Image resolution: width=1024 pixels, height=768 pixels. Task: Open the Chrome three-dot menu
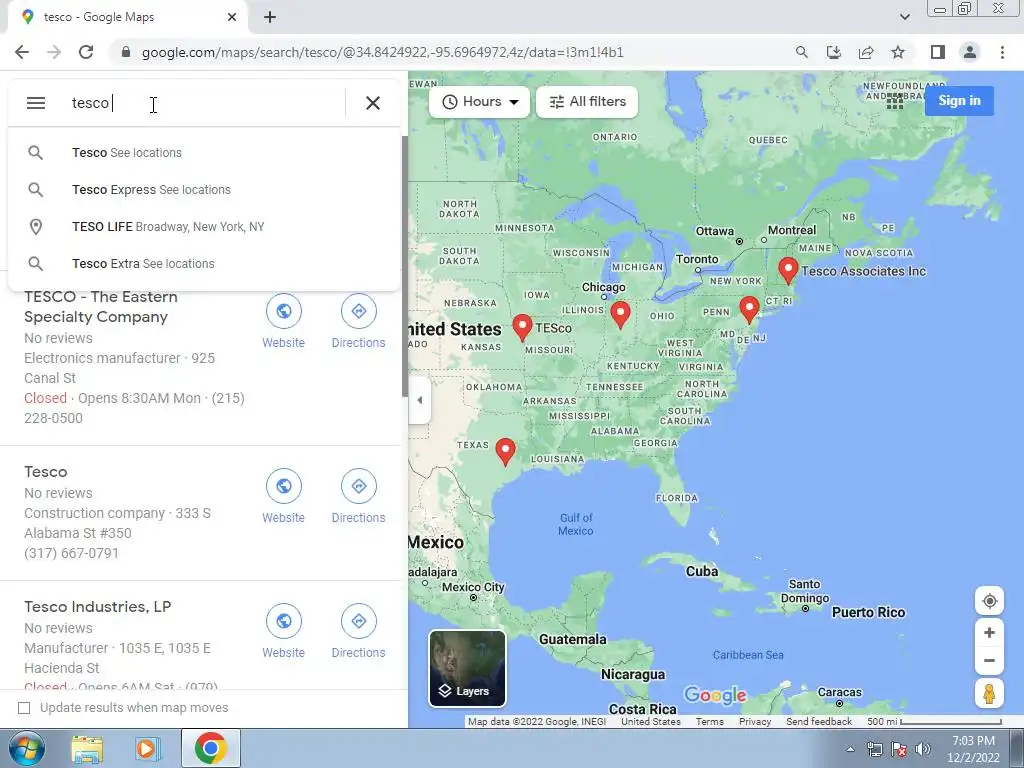coord(1002,52)
